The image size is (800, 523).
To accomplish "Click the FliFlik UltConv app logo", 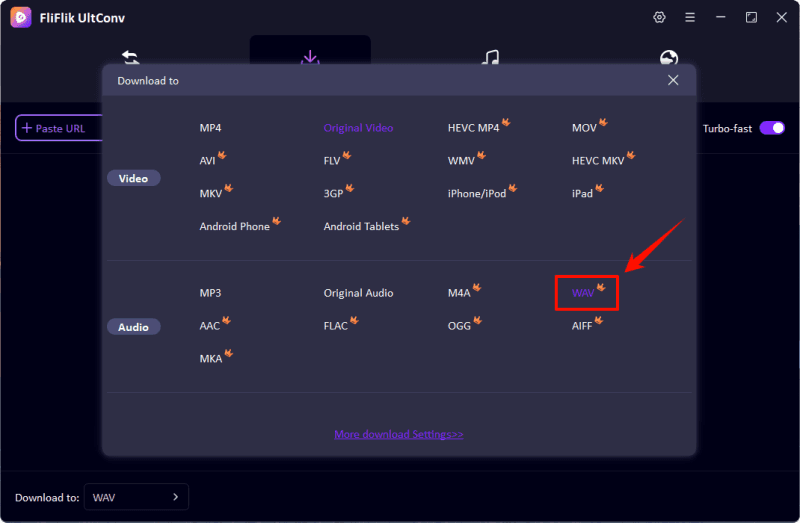I will pos(20,18).
